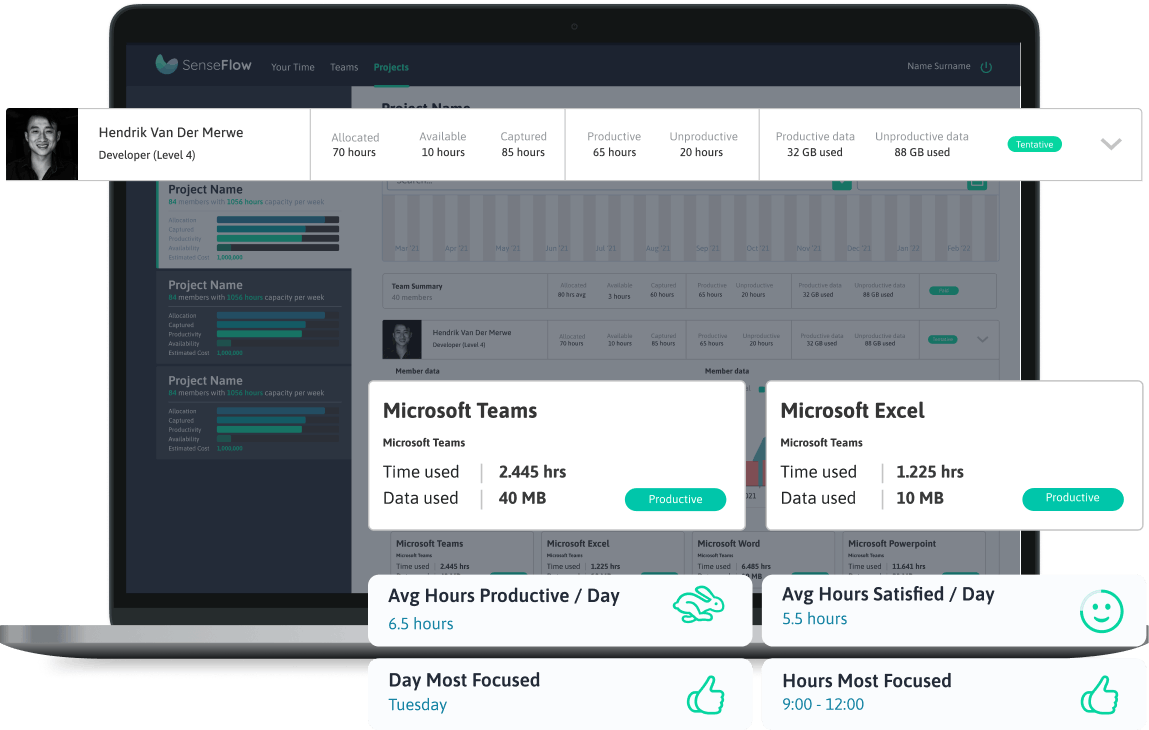
Task: Click the rabbit icon for Avg Hours Productive
Action: click(x=698, y=605)
